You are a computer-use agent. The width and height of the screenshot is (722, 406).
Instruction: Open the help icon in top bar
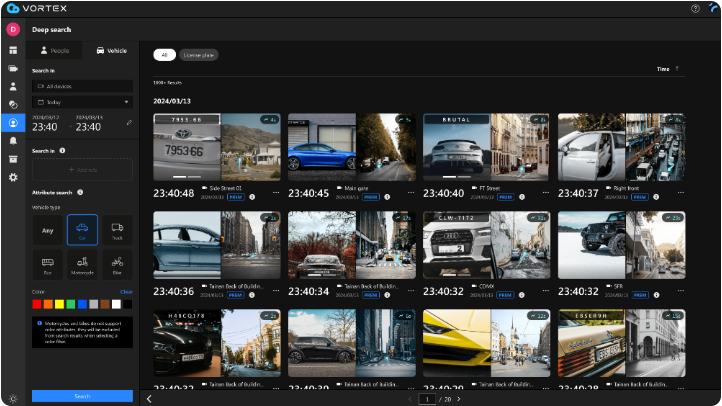pos(696,8)
